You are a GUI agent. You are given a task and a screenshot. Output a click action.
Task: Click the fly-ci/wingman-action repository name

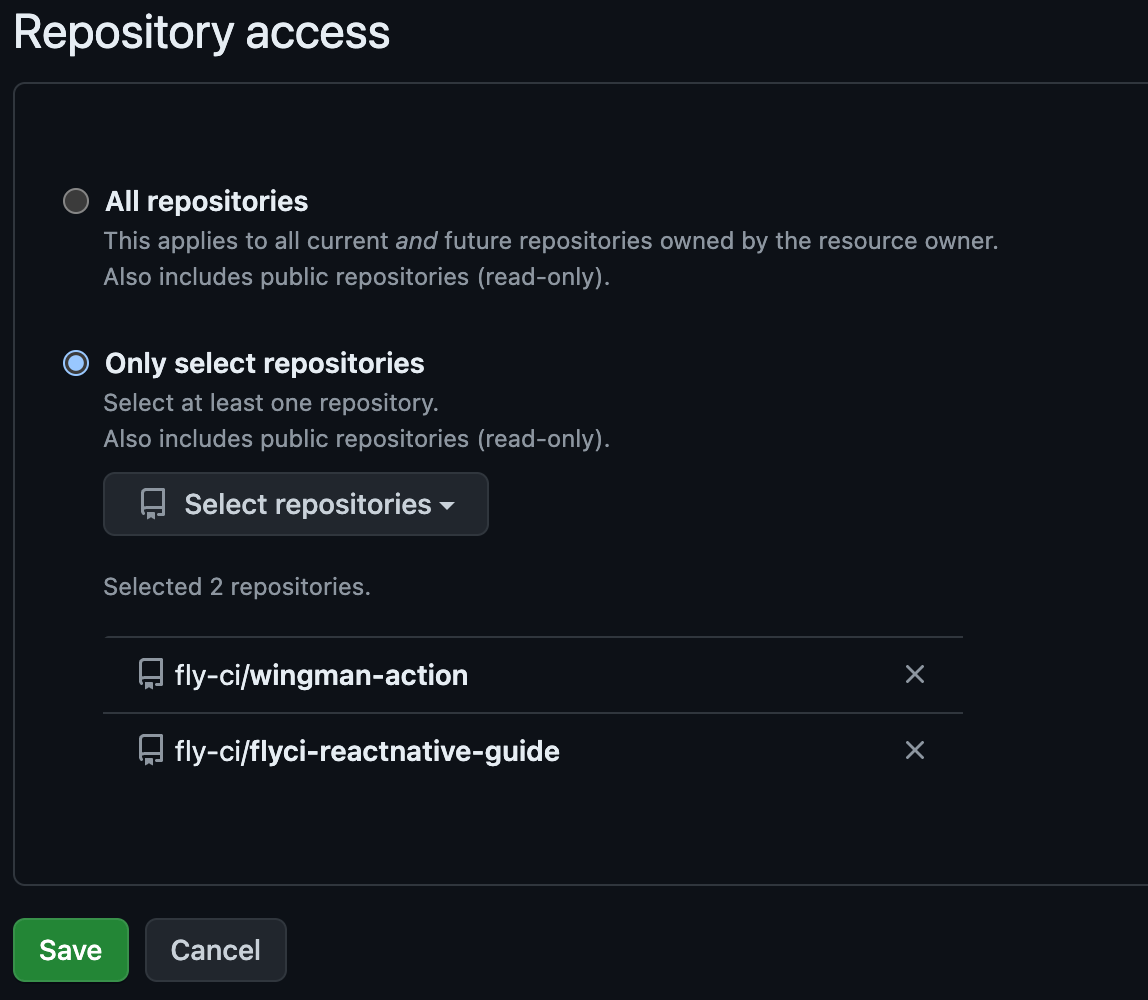(x=321, y=675)
